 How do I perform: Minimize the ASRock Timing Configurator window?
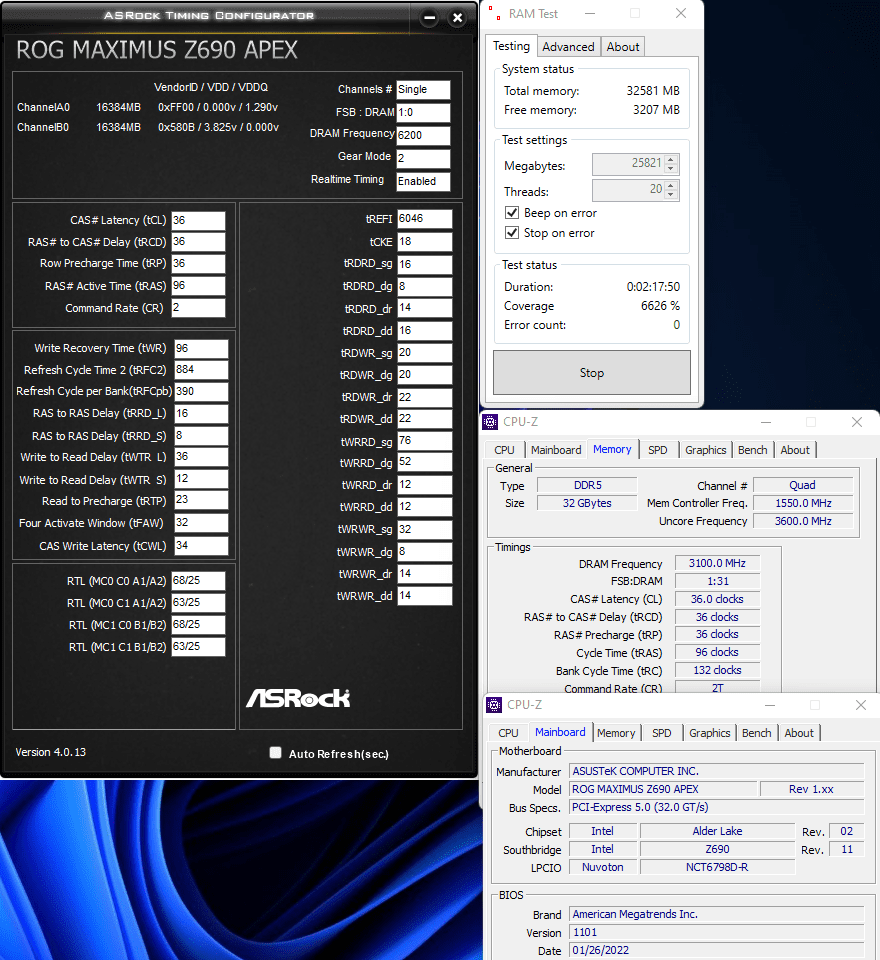430,18
